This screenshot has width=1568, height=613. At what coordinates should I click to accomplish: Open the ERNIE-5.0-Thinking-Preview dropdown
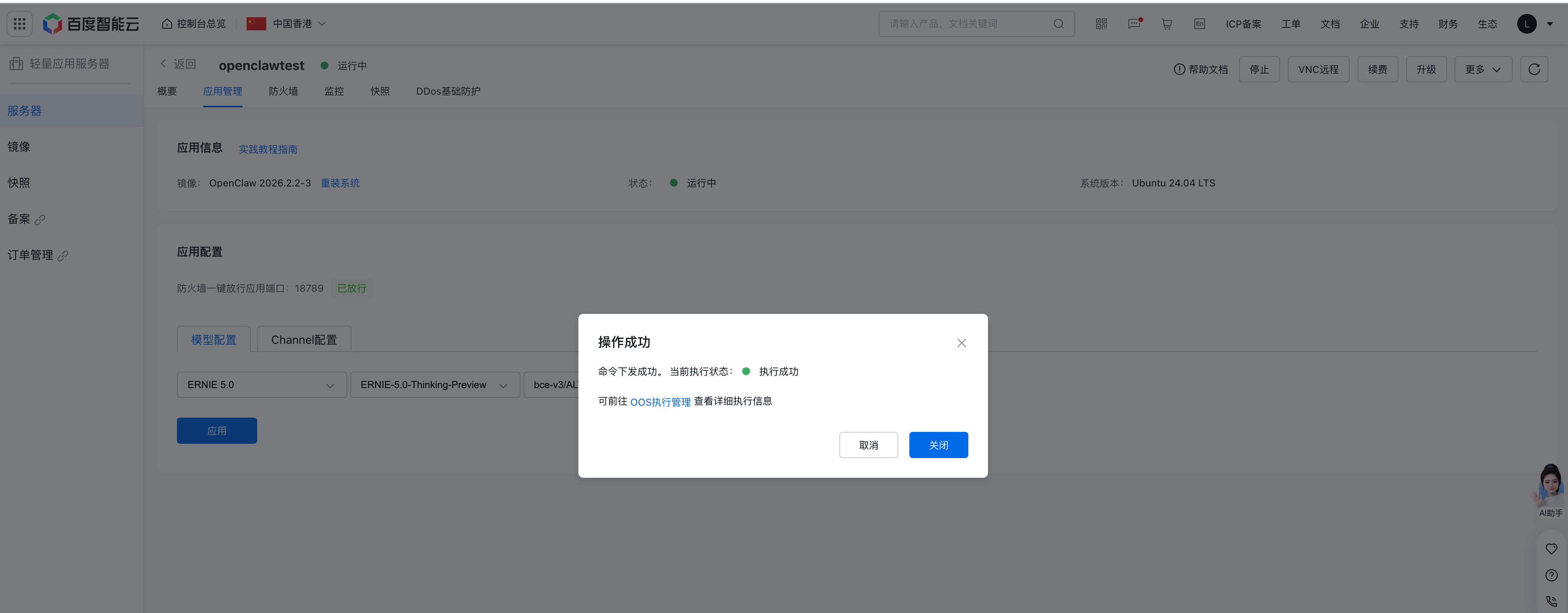coord(435,385)
